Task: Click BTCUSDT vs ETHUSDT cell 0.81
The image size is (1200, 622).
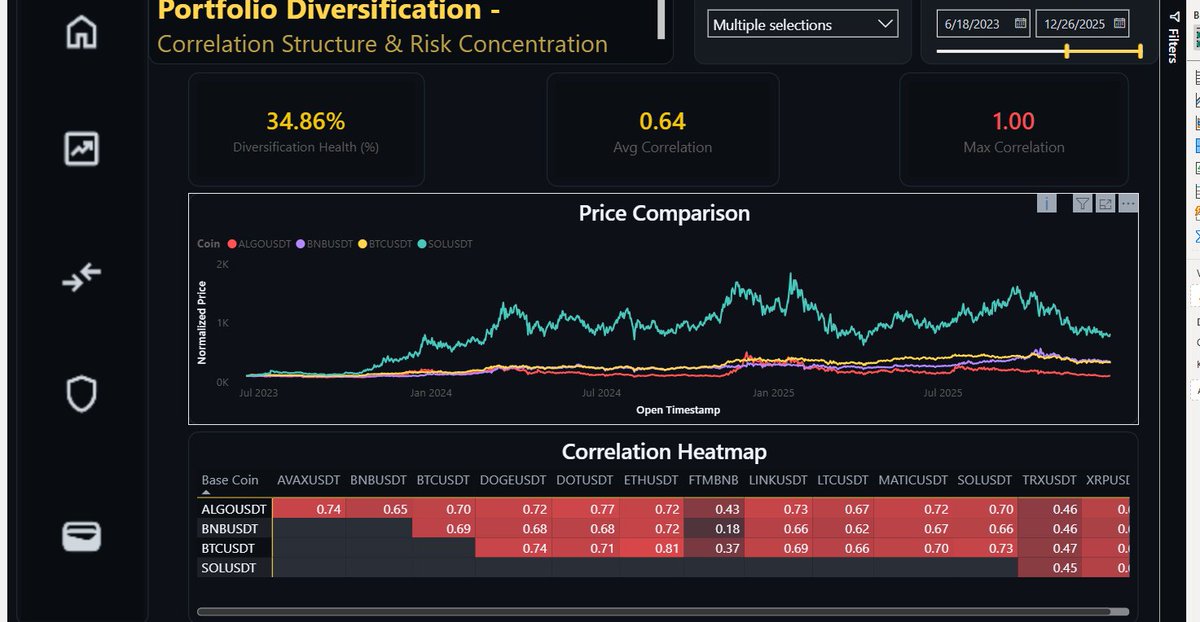Action: click(x=651, y=549)
